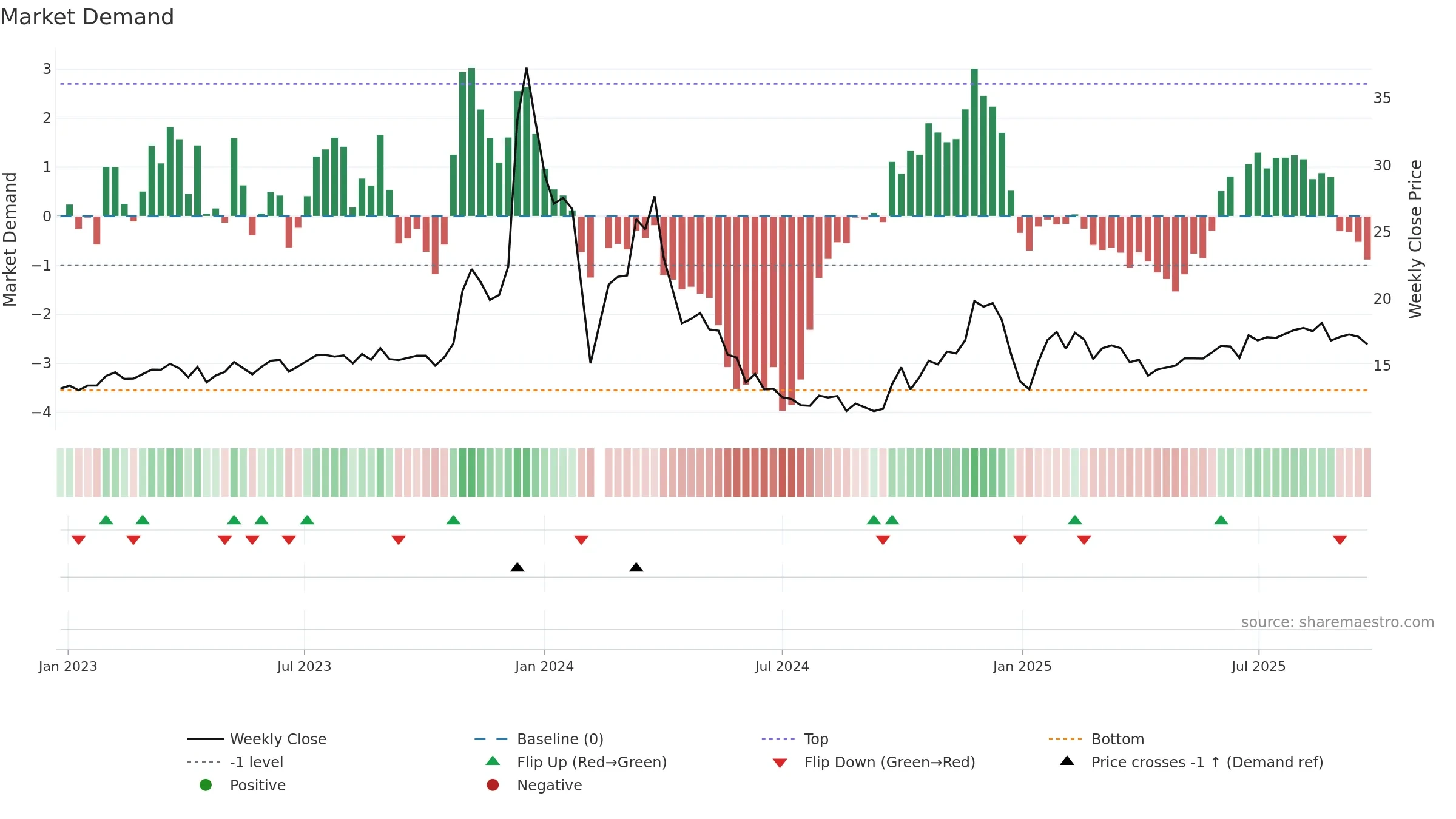Image resolution: width=1456 pixels, height=819 pixels.
Task: Click the Baseline (0) legend entry
Action: pos(539,739)
